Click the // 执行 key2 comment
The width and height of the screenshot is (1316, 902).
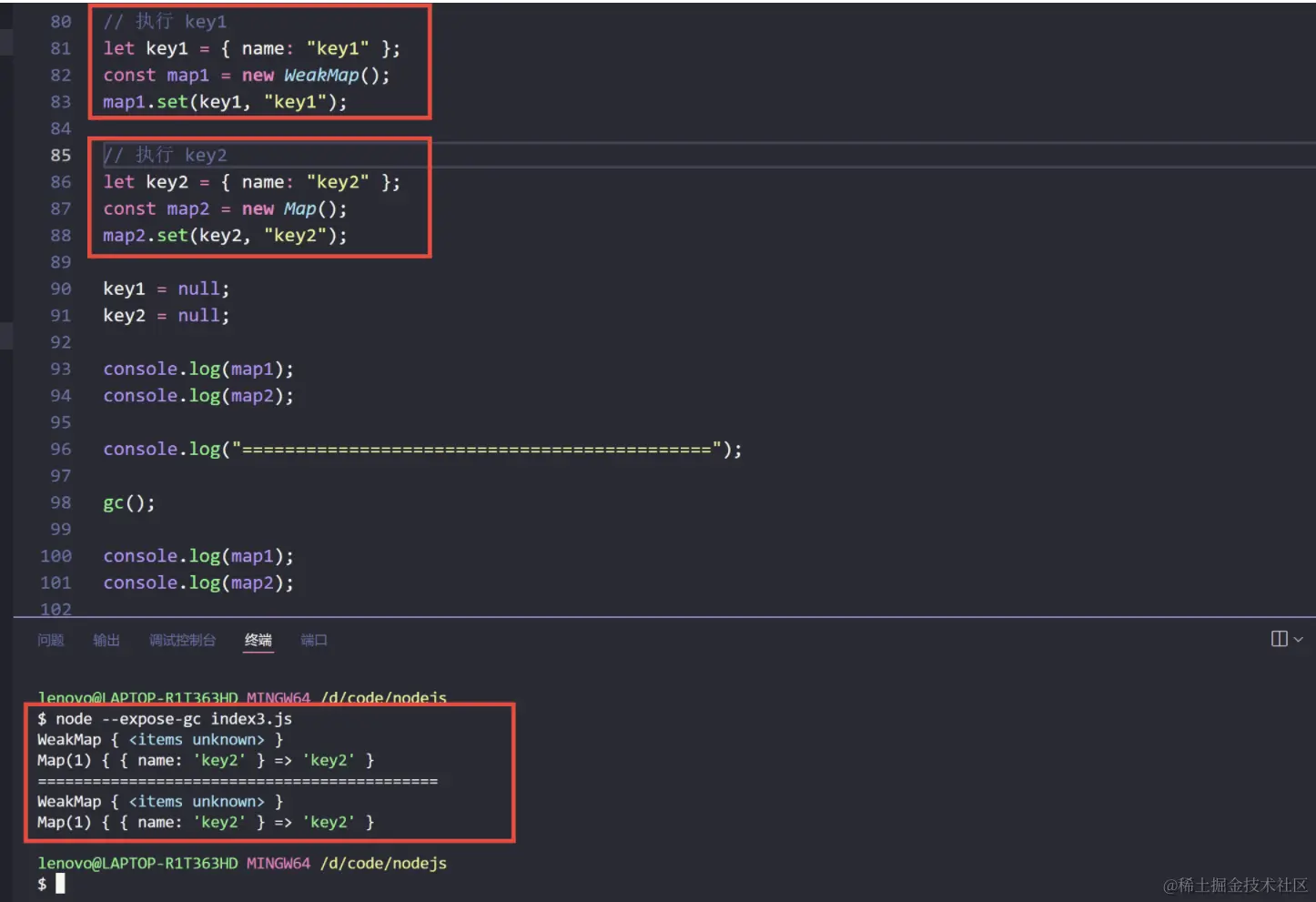click(x=165, y=155)
